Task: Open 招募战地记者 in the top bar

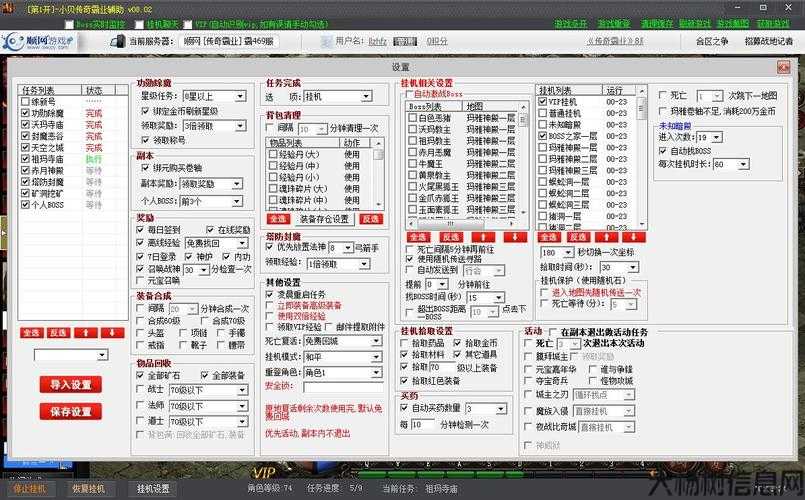Action: 769,41
